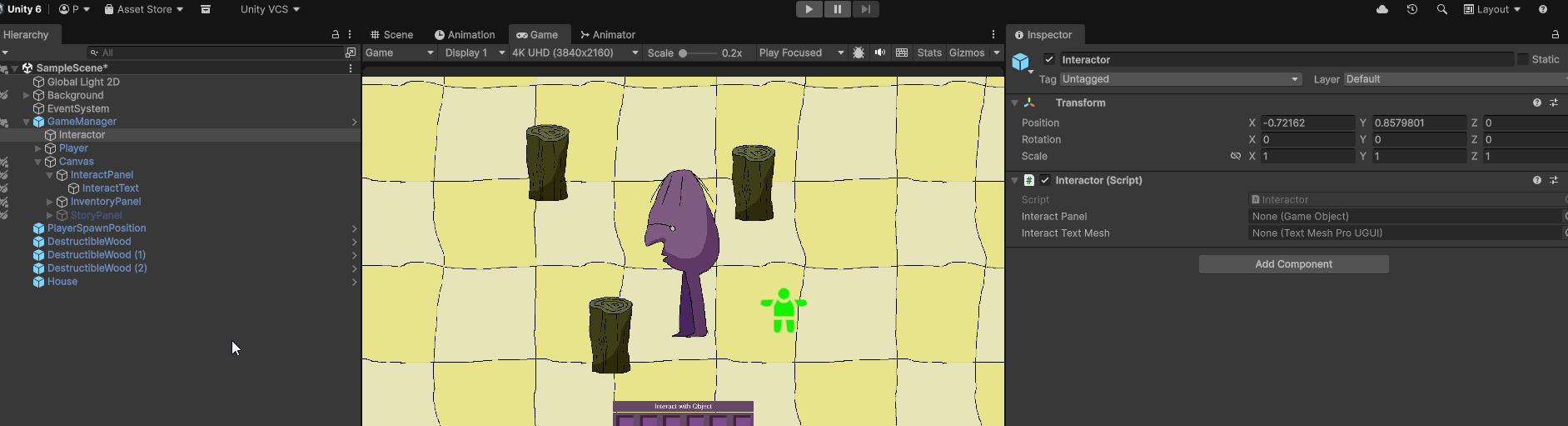Open the cloud services icon

(1382, 9)
